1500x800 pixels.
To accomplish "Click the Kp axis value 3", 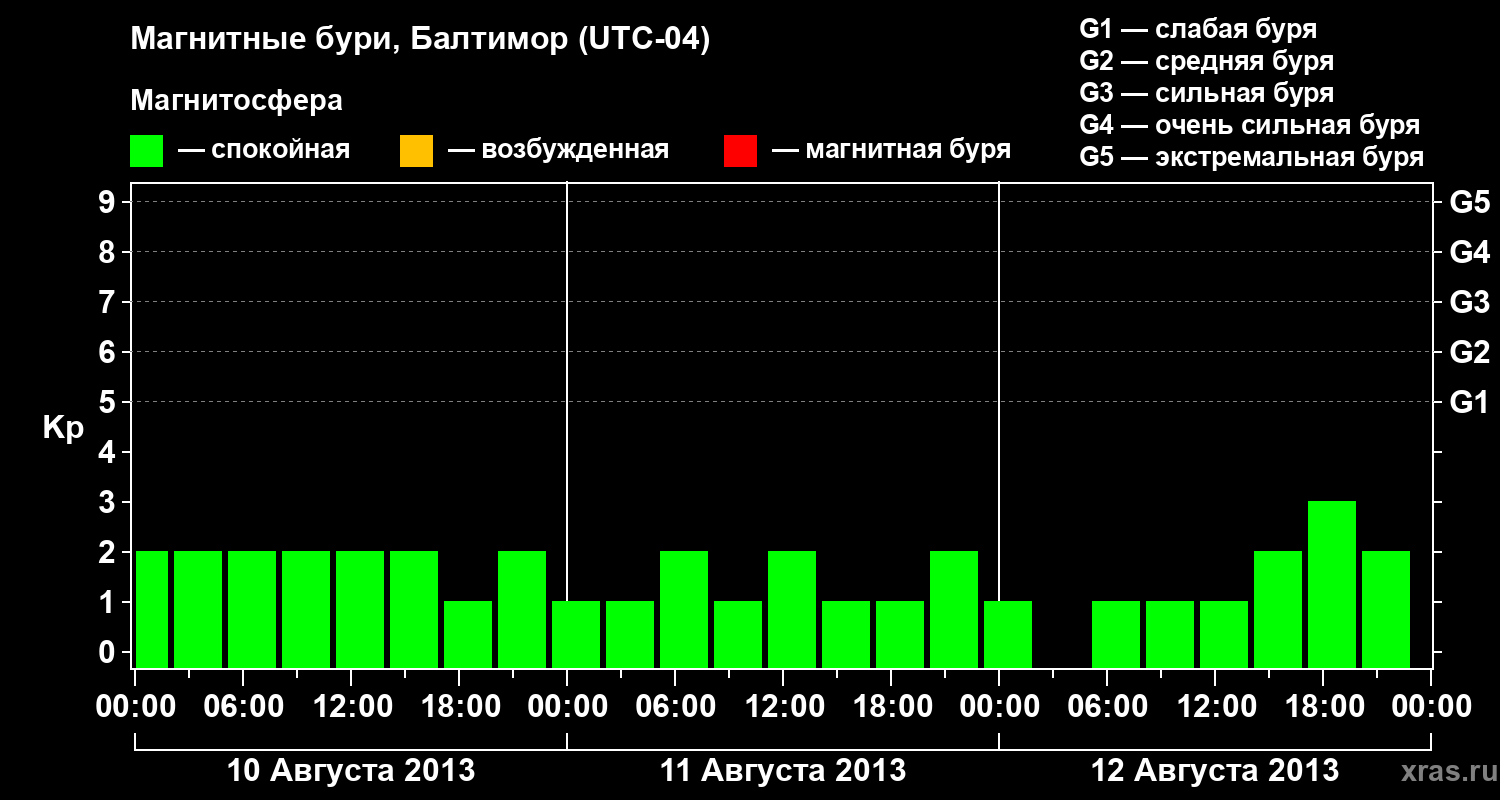I will (x=109, y=502).
